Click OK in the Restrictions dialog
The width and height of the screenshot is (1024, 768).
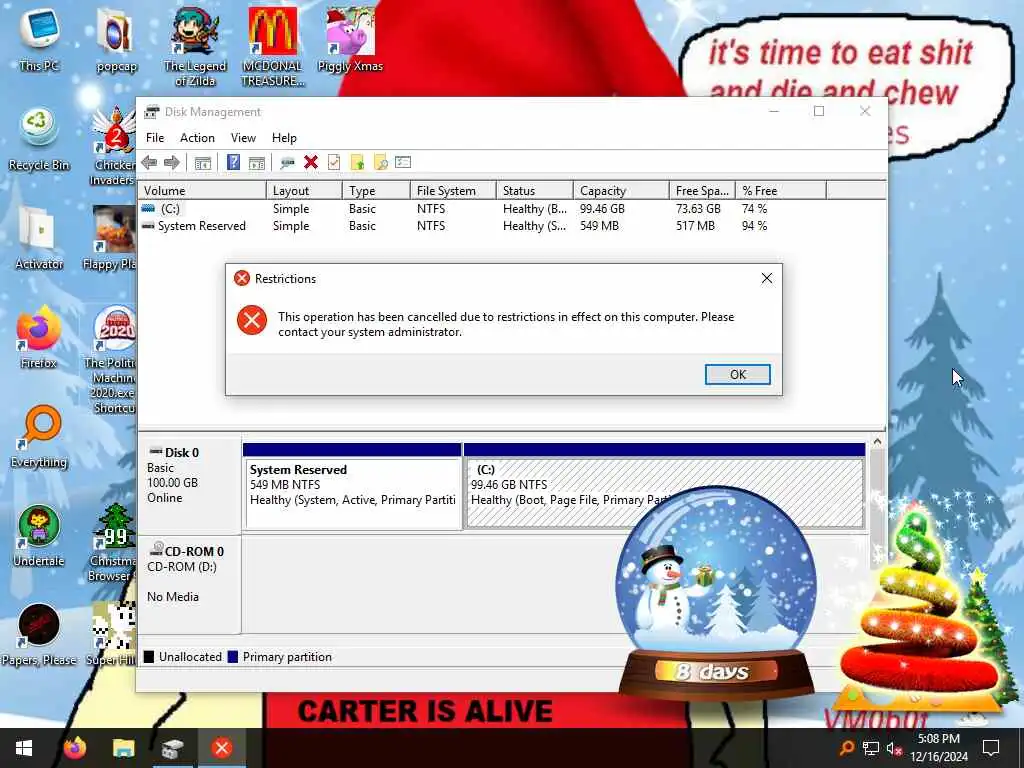click(737, 374)
